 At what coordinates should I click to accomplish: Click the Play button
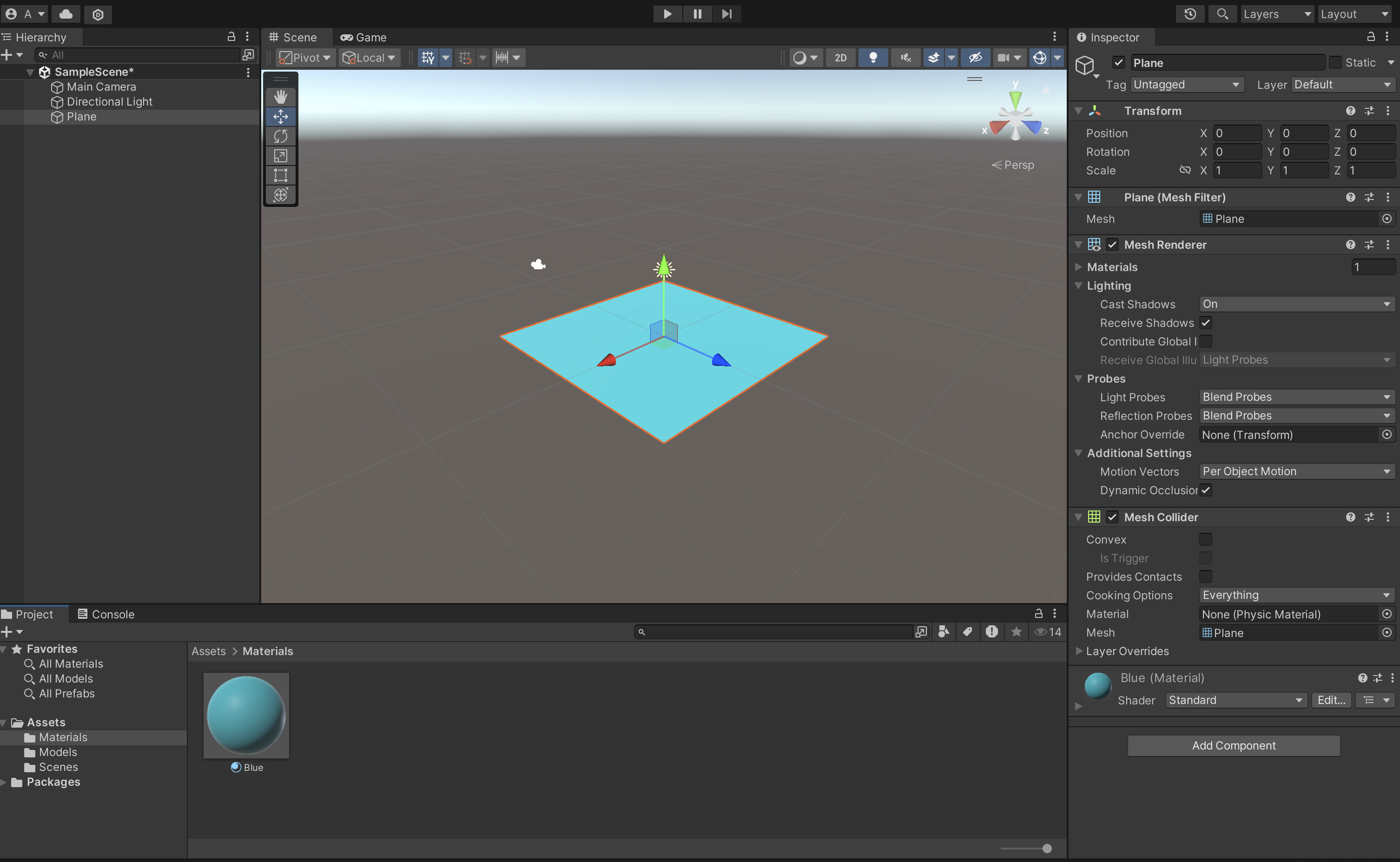coord(667,13)
